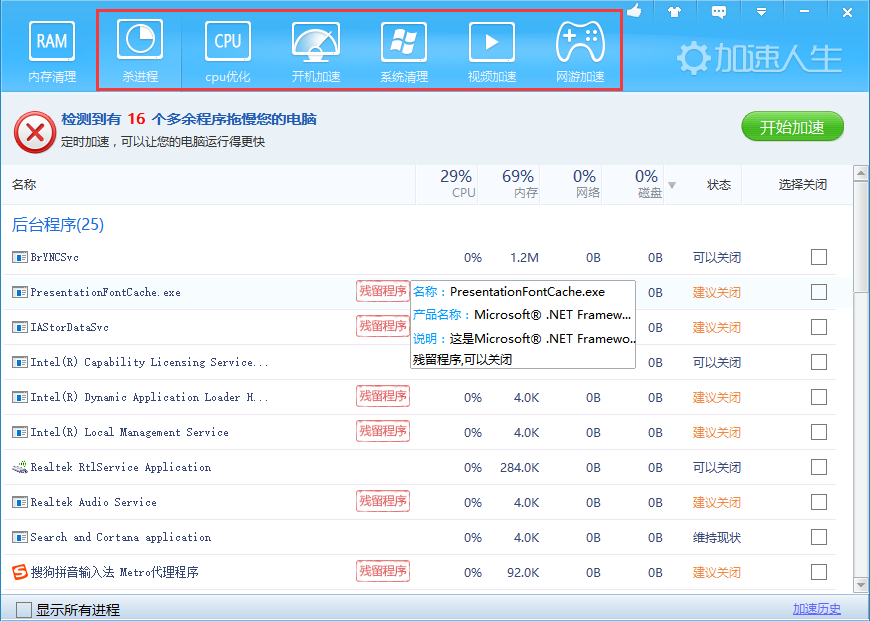Select the 视频加速 play icon
This screenshot has width=870, height=621.
[492, 50]
